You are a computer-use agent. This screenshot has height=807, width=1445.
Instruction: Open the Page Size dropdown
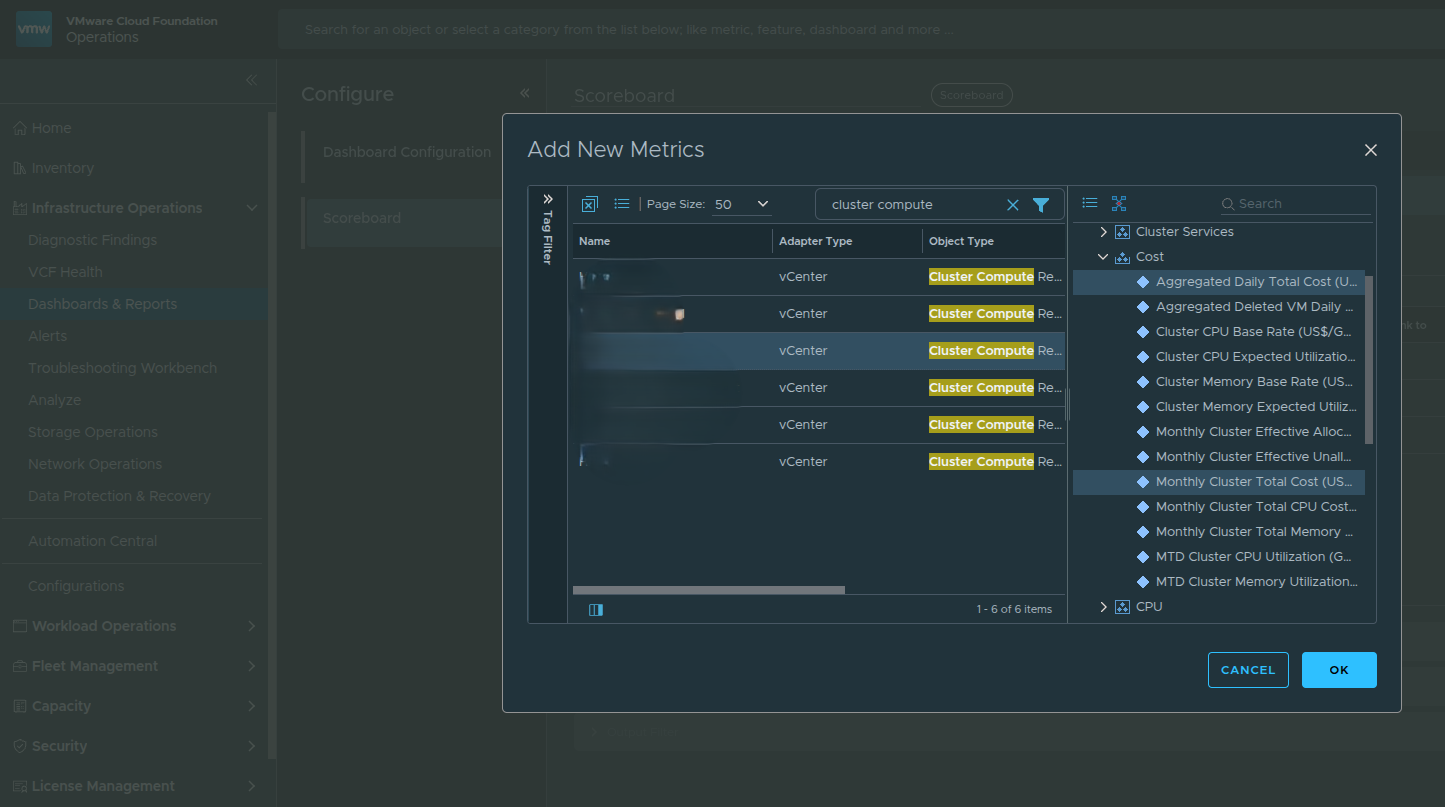[x=741, y=203]
